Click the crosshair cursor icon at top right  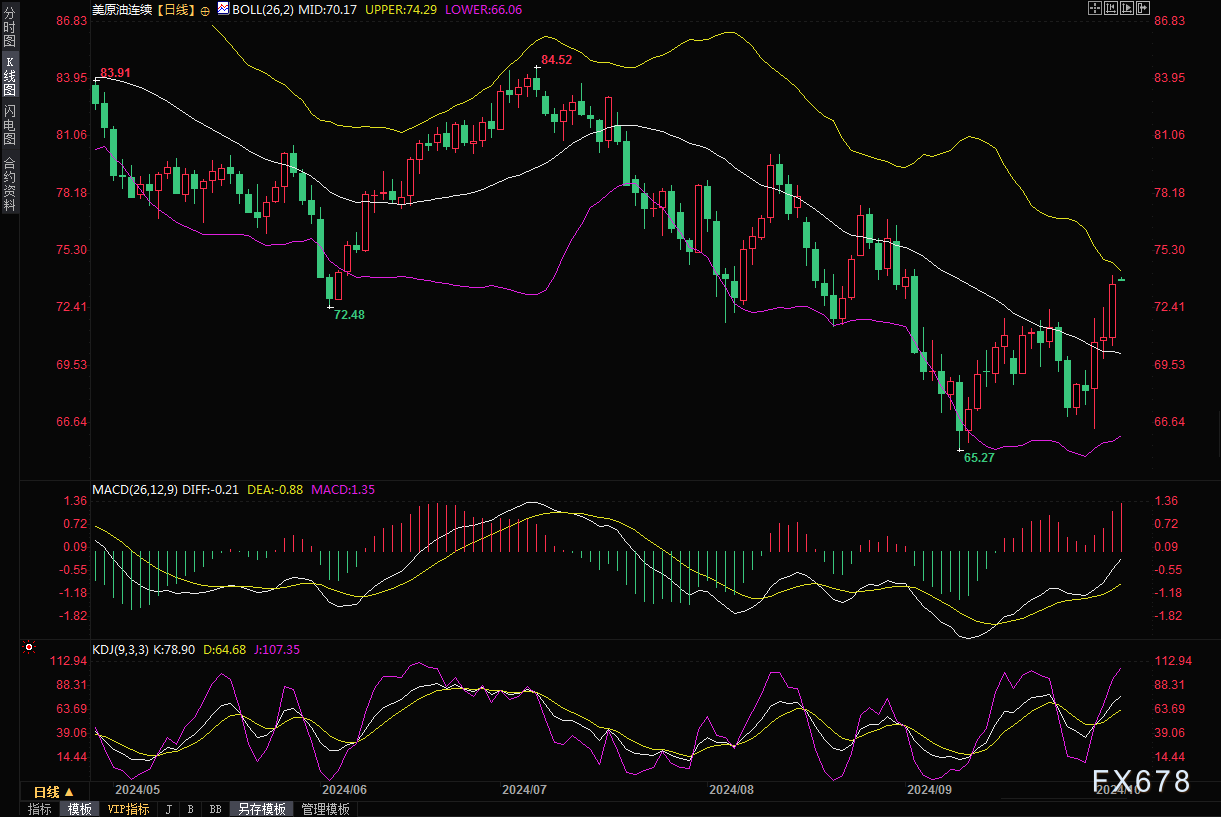(x=1093, y=9)
